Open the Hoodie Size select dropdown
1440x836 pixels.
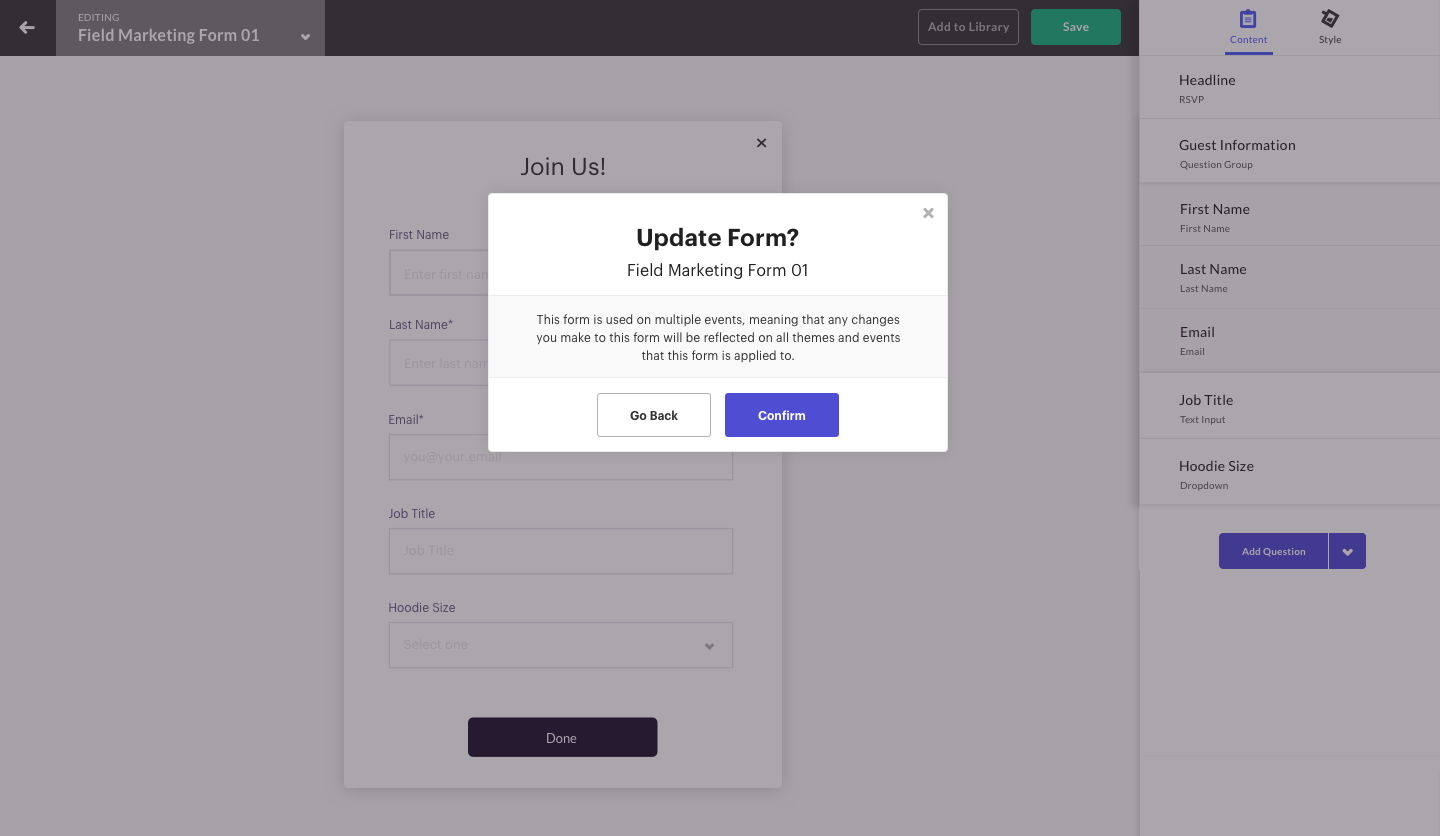click(561, 645)
